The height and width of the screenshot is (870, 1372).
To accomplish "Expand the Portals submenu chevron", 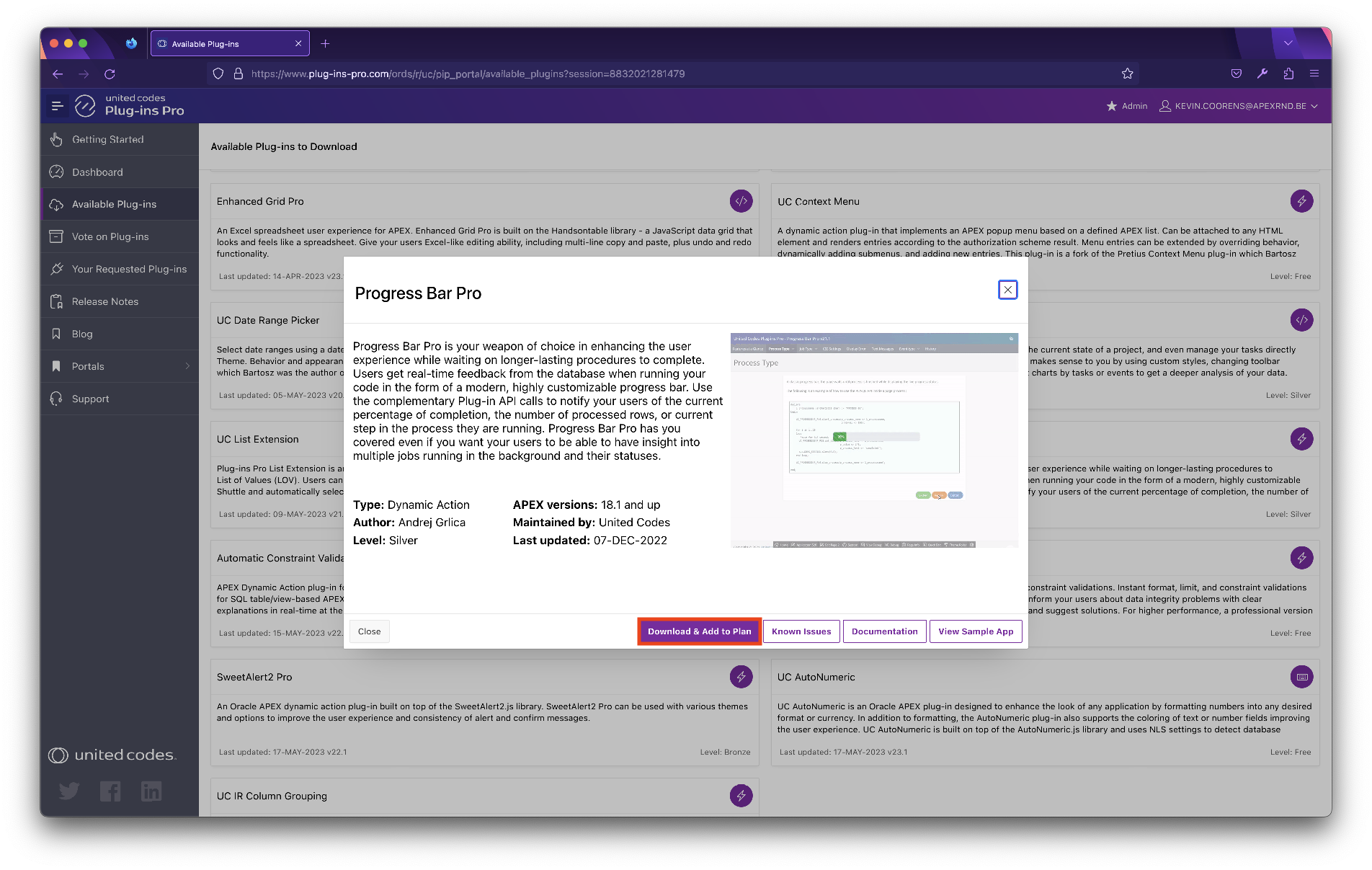I will tap(187, 366).
